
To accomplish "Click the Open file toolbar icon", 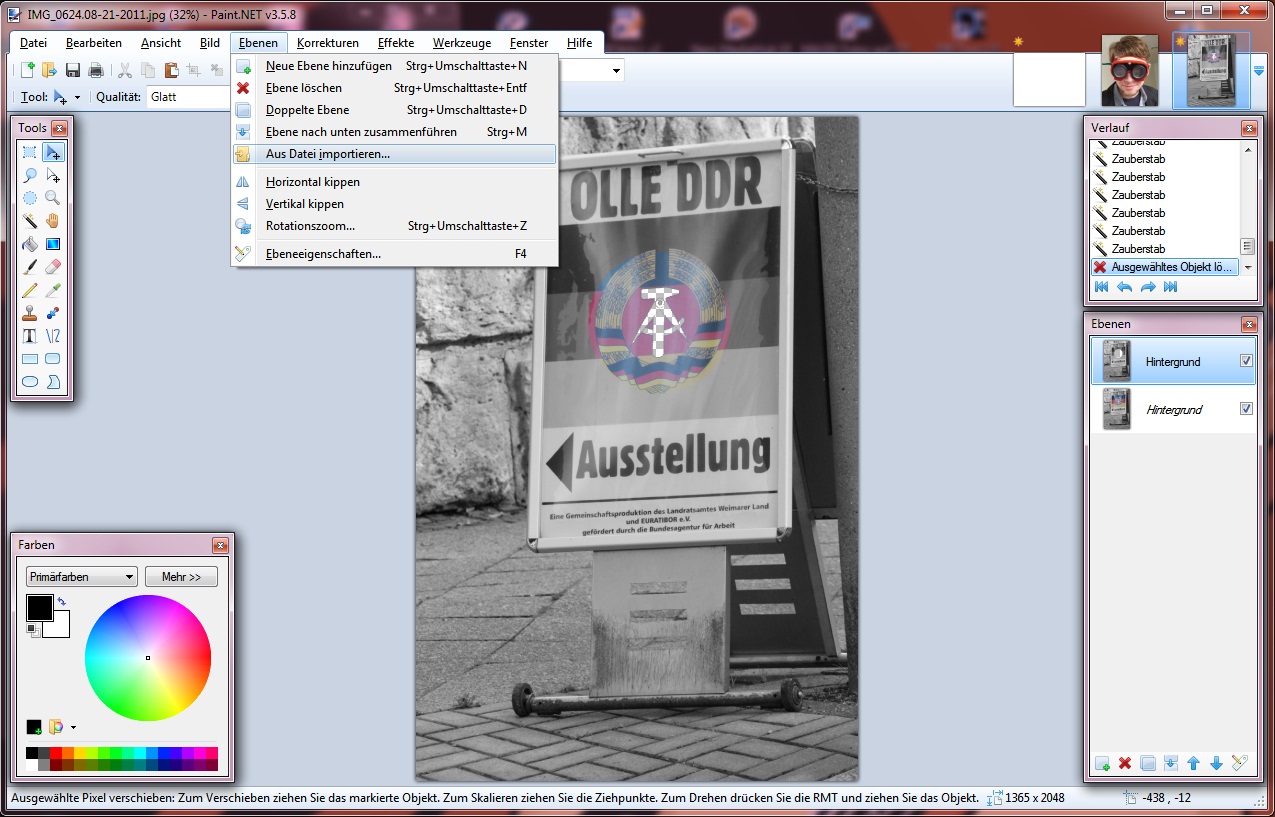I will pos(49,70).
